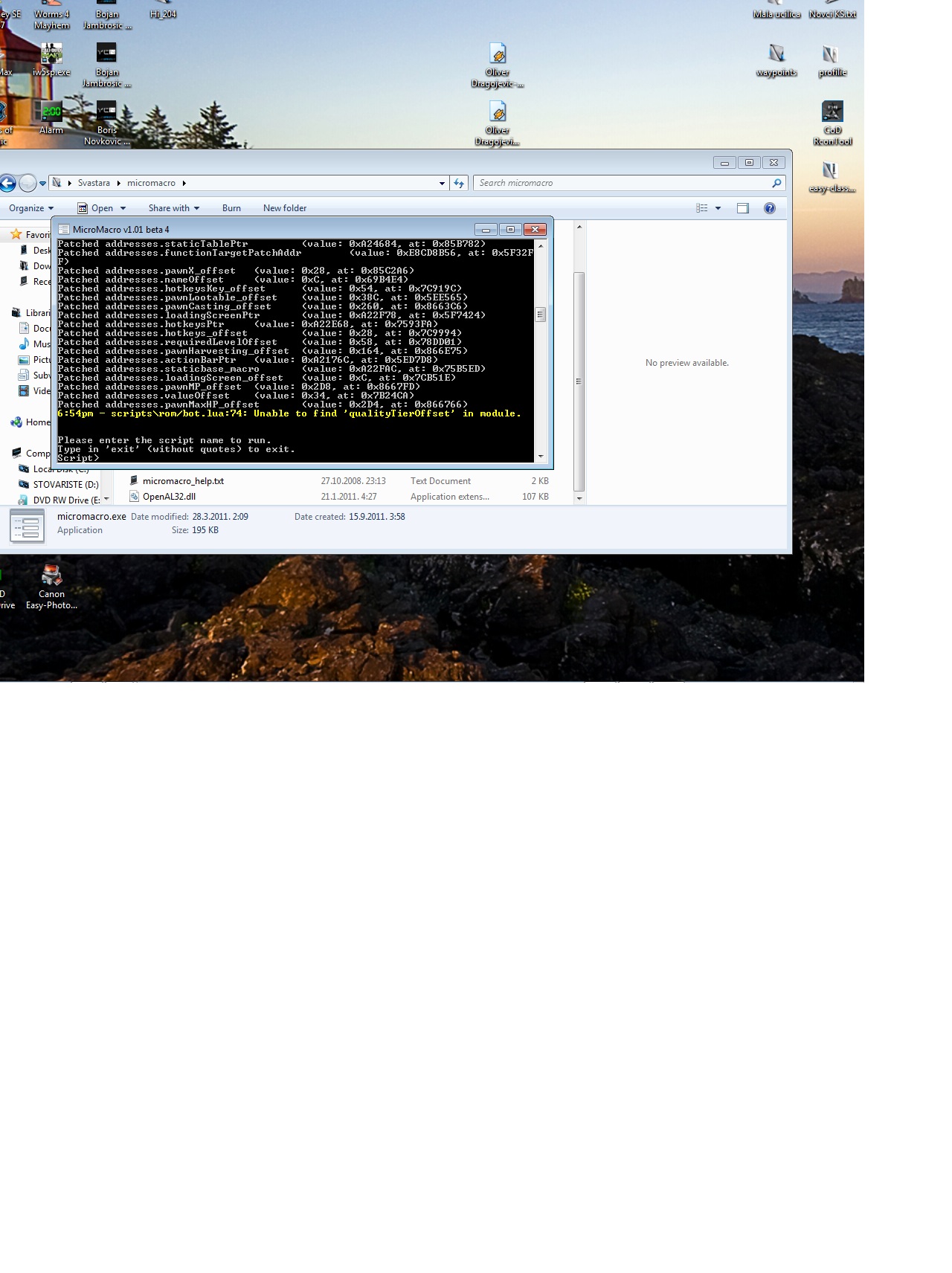Create a New folder from toolbar
This screenshot has height=1273, width=952.
point(285,208)
